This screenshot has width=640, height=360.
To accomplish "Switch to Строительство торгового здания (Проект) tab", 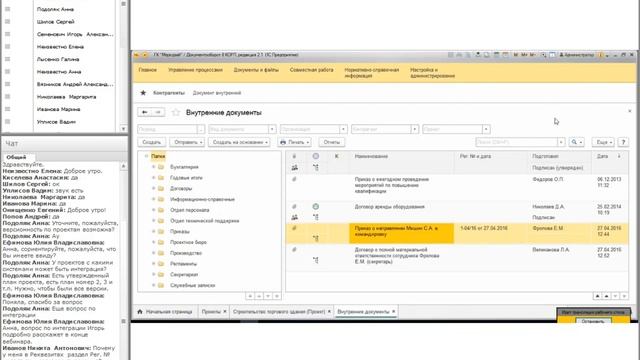I will (279, 311).
